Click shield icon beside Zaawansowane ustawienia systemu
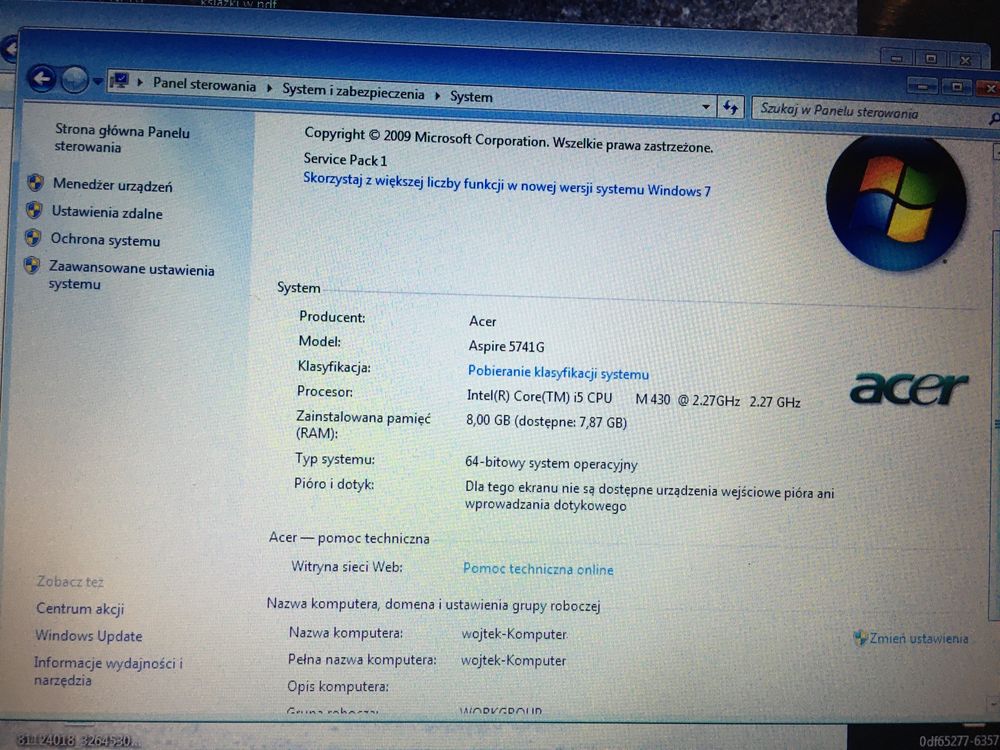 tap(31, 265)
